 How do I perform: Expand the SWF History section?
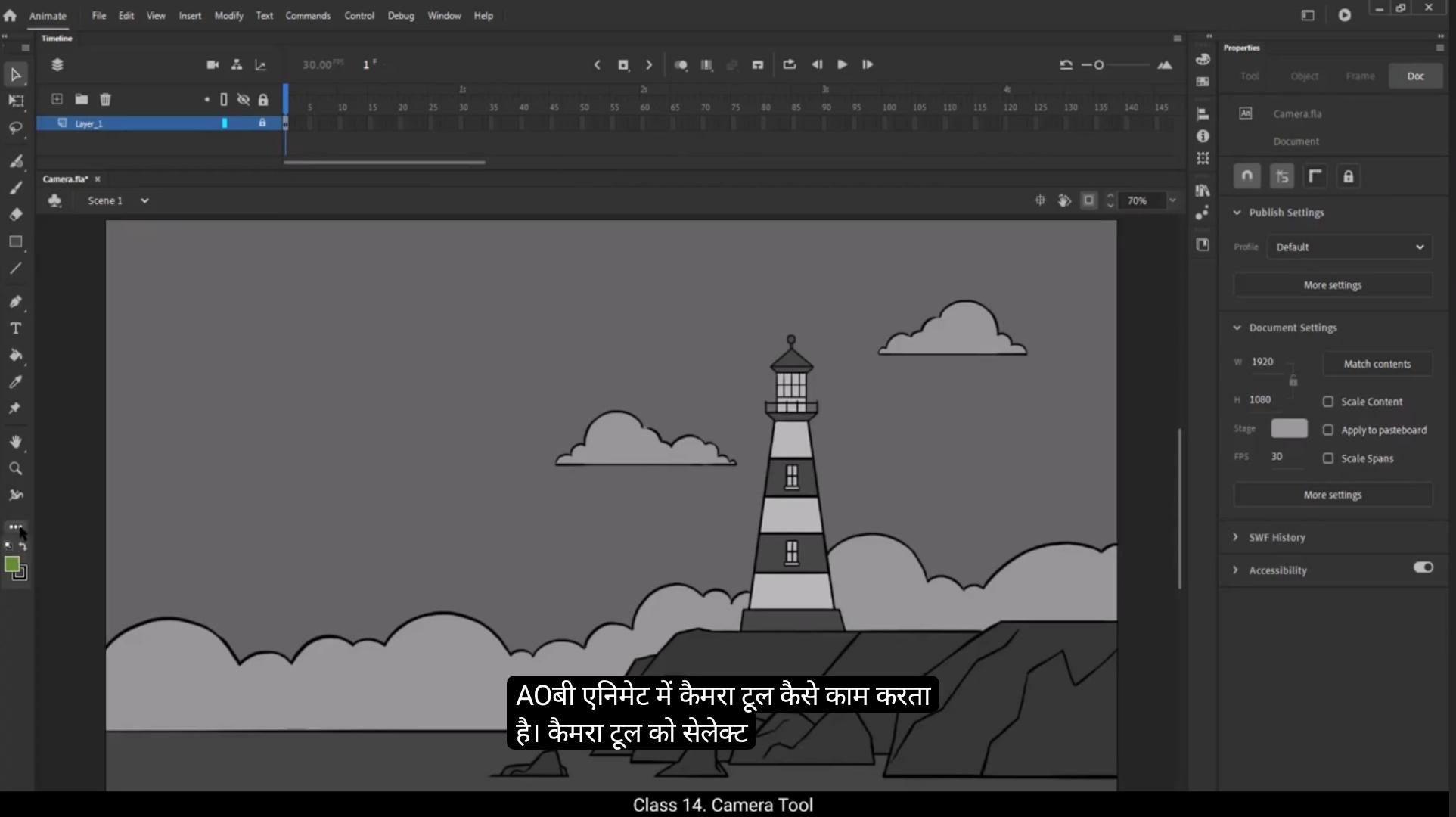1236,537
